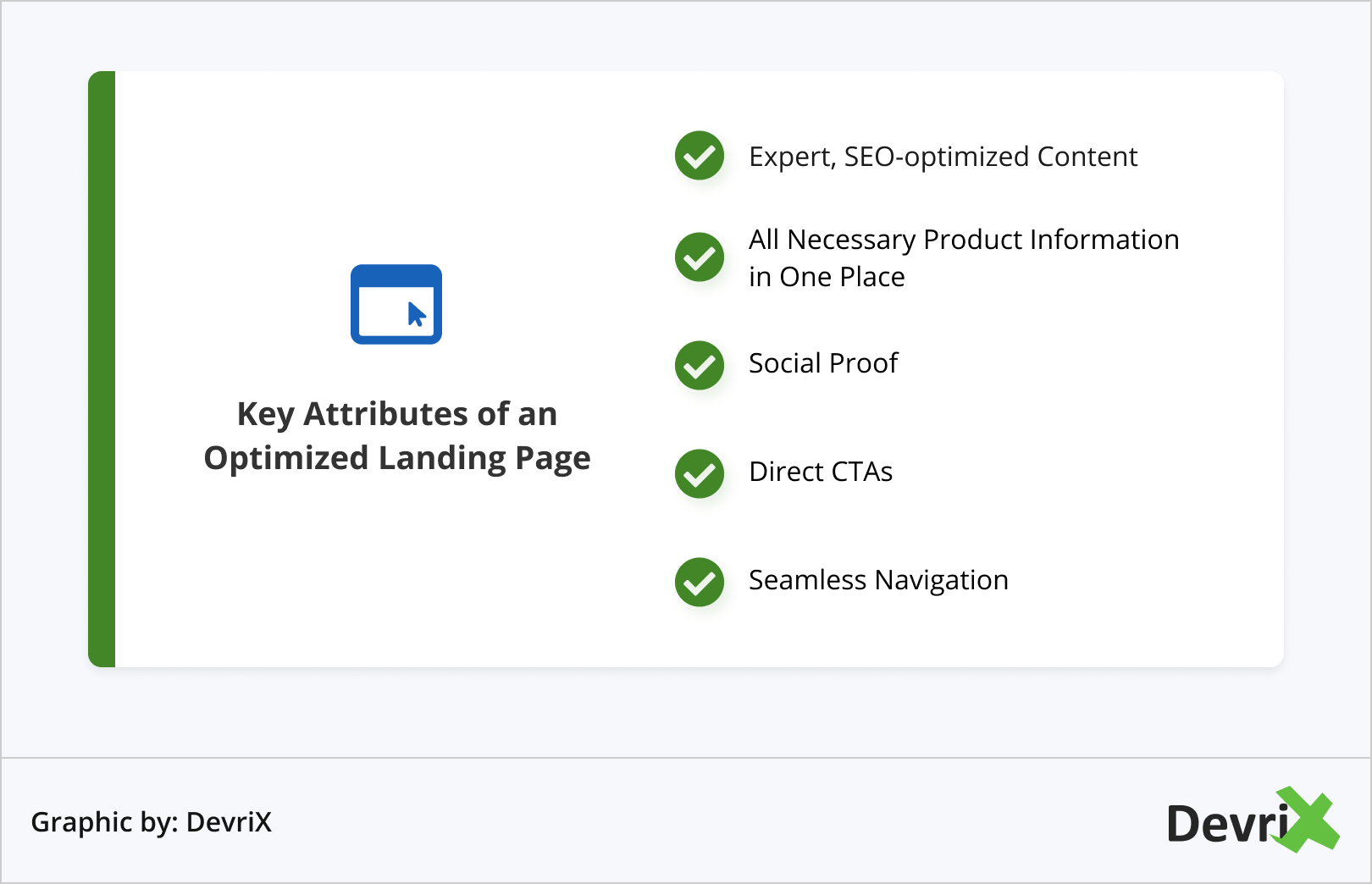Click the Graphic by: DevriX credit text
This screenshot has height=884, width=1372.
(x=152, y=822)
